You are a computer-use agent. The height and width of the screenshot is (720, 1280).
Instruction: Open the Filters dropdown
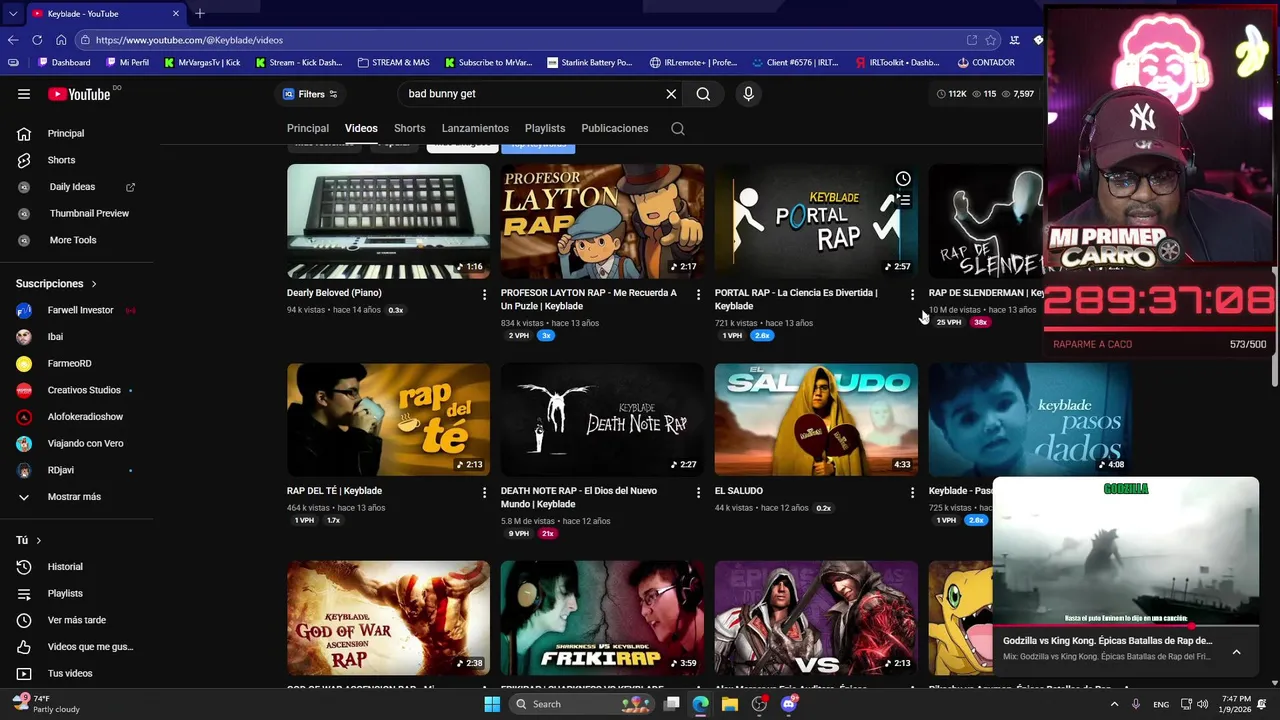pos(310,94)
